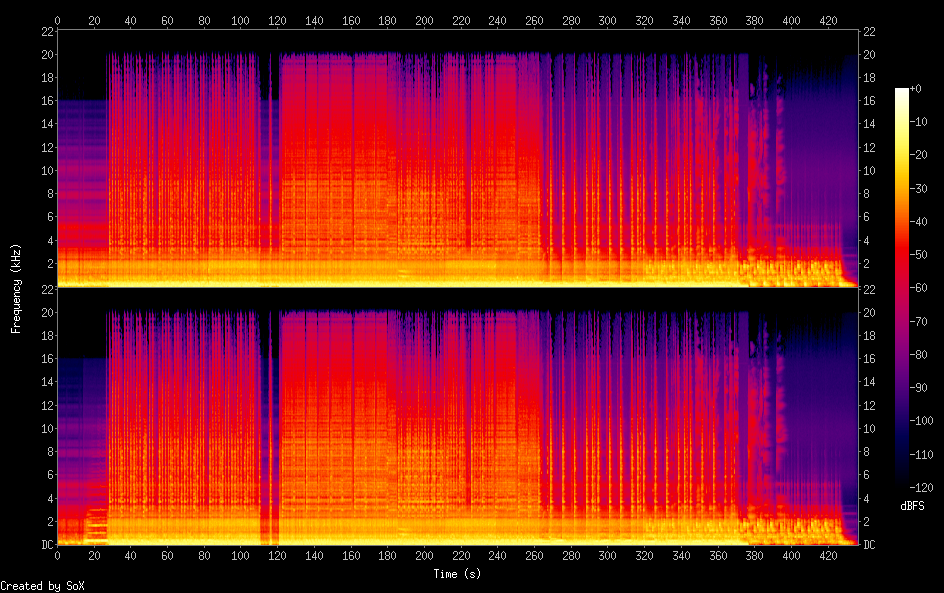This screenshot has height=593, width=944.
Task: Click the "dBFS" label under the color scale
Action: pos(912,506)
